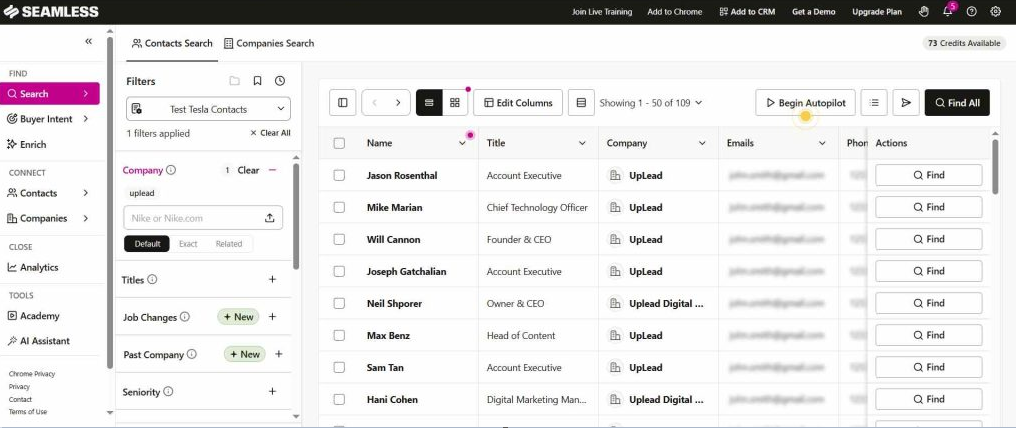Viewport: 1016px width, 428px height.
Task: Click the info icon beside Company filter
Action: [171, 170]
